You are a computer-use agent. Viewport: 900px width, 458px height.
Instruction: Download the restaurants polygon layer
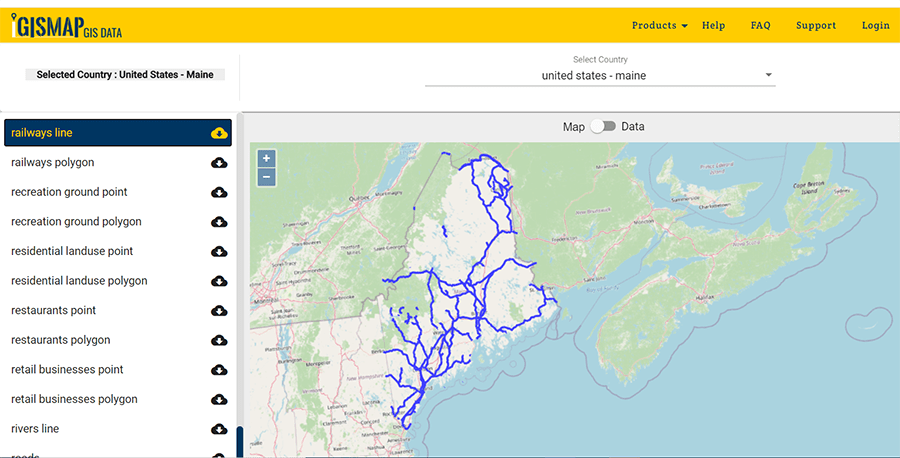pyautogui.click(x=219, y=340)
